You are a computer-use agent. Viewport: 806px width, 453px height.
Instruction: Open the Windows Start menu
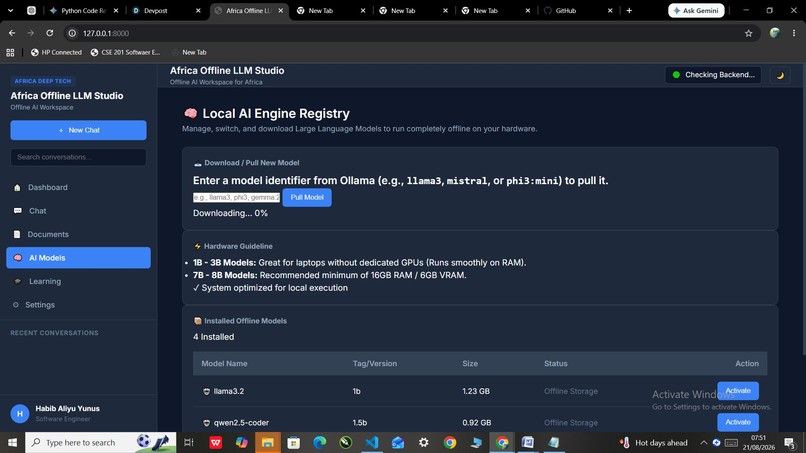[12, 442]
